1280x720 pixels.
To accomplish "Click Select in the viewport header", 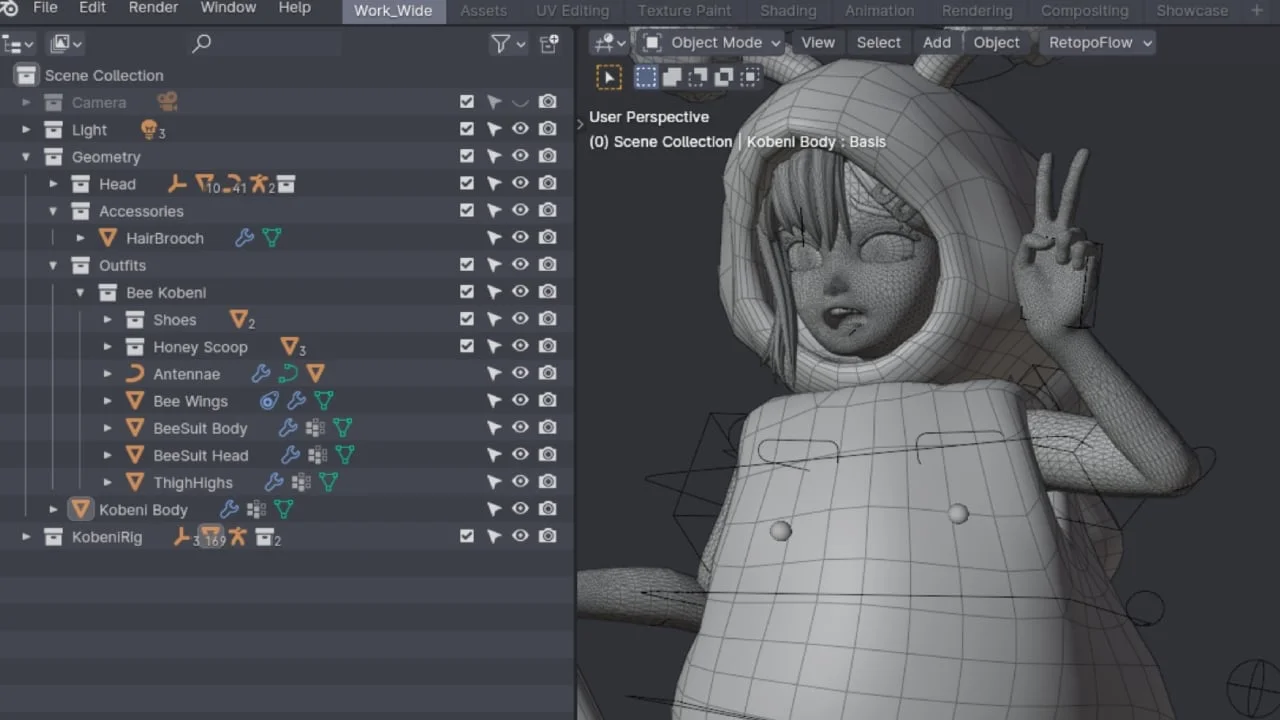I will [x=878, y=43].
